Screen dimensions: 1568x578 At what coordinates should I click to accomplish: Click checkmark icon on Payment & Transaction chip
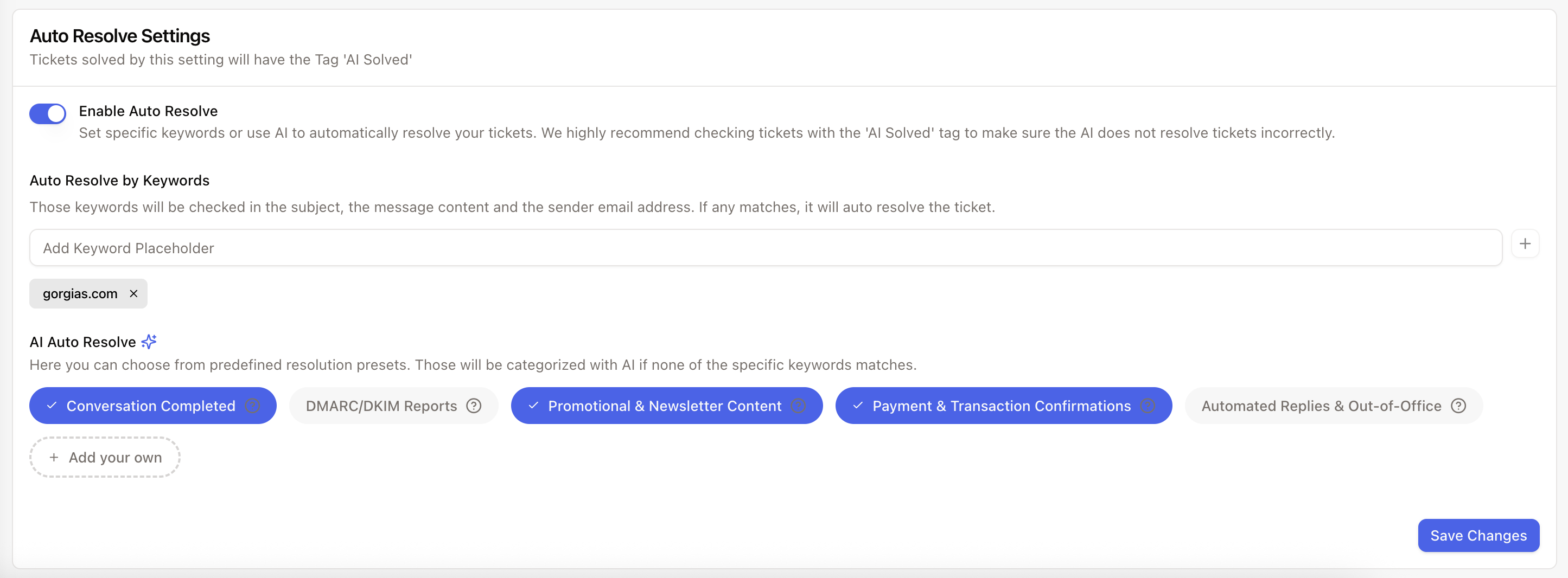[858, 406]
